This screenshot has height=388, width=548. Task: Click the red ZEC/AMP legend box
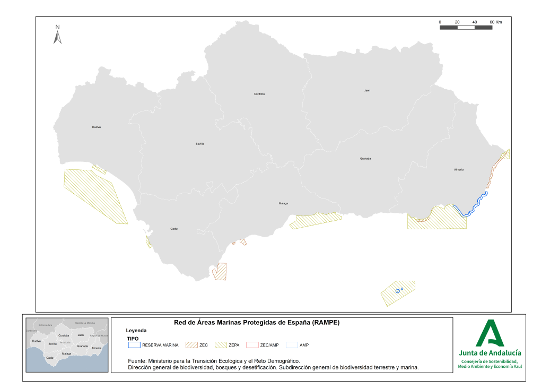tap(252, 345)
